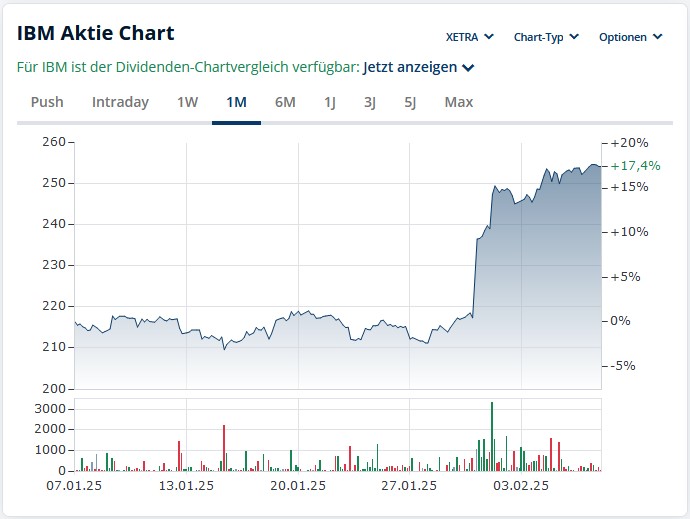The height and width of the screenshot is (519, 690).
Task: Open the Max time range tab
Action: point(459,102)
